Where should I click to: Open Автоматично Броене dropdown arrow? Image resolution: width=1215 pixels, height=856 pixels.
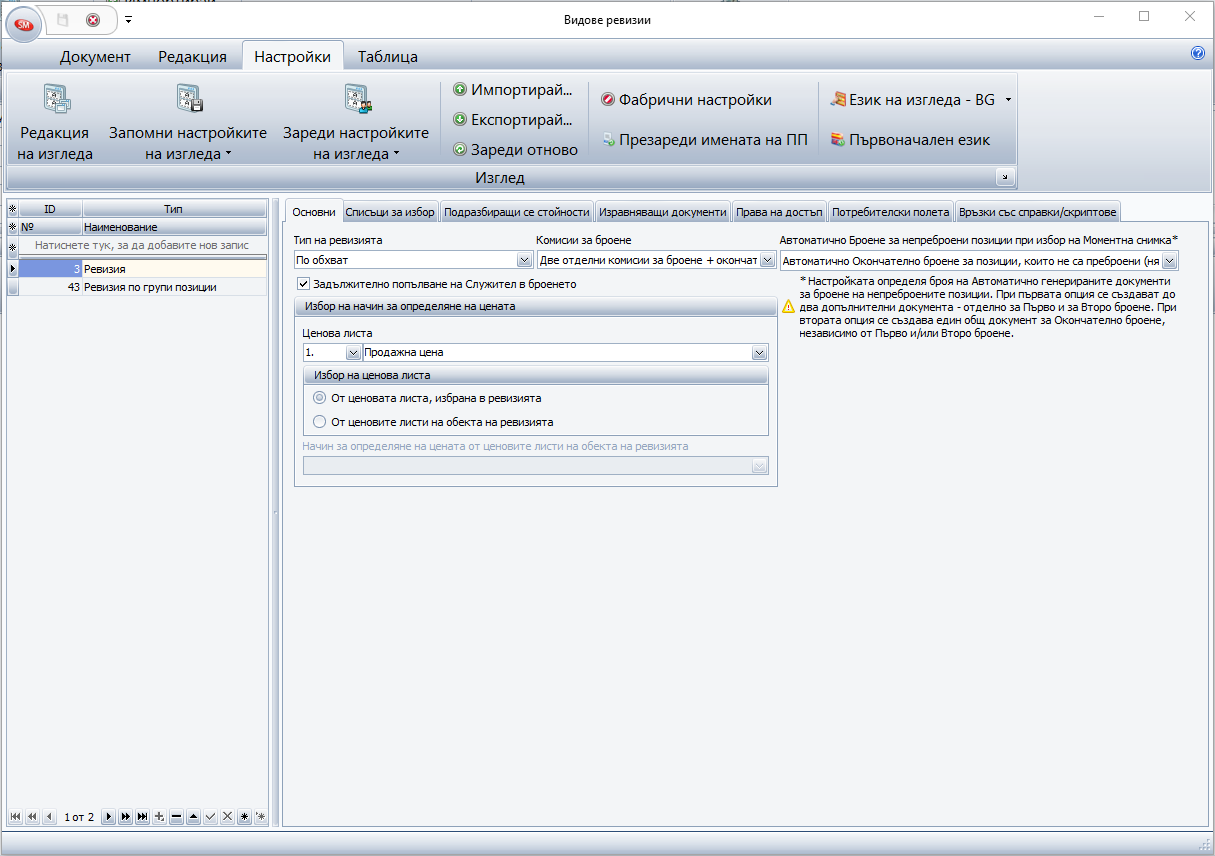pos(1170,260)
